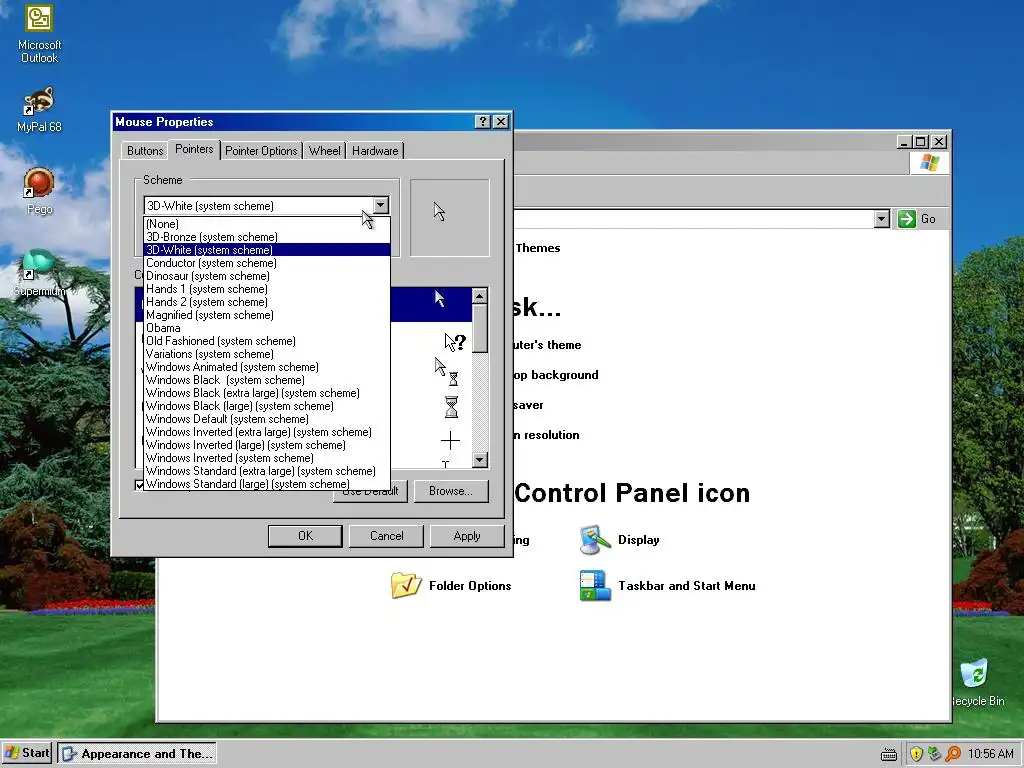Select the Precision Select crosshair pointer

coord(450,441)
